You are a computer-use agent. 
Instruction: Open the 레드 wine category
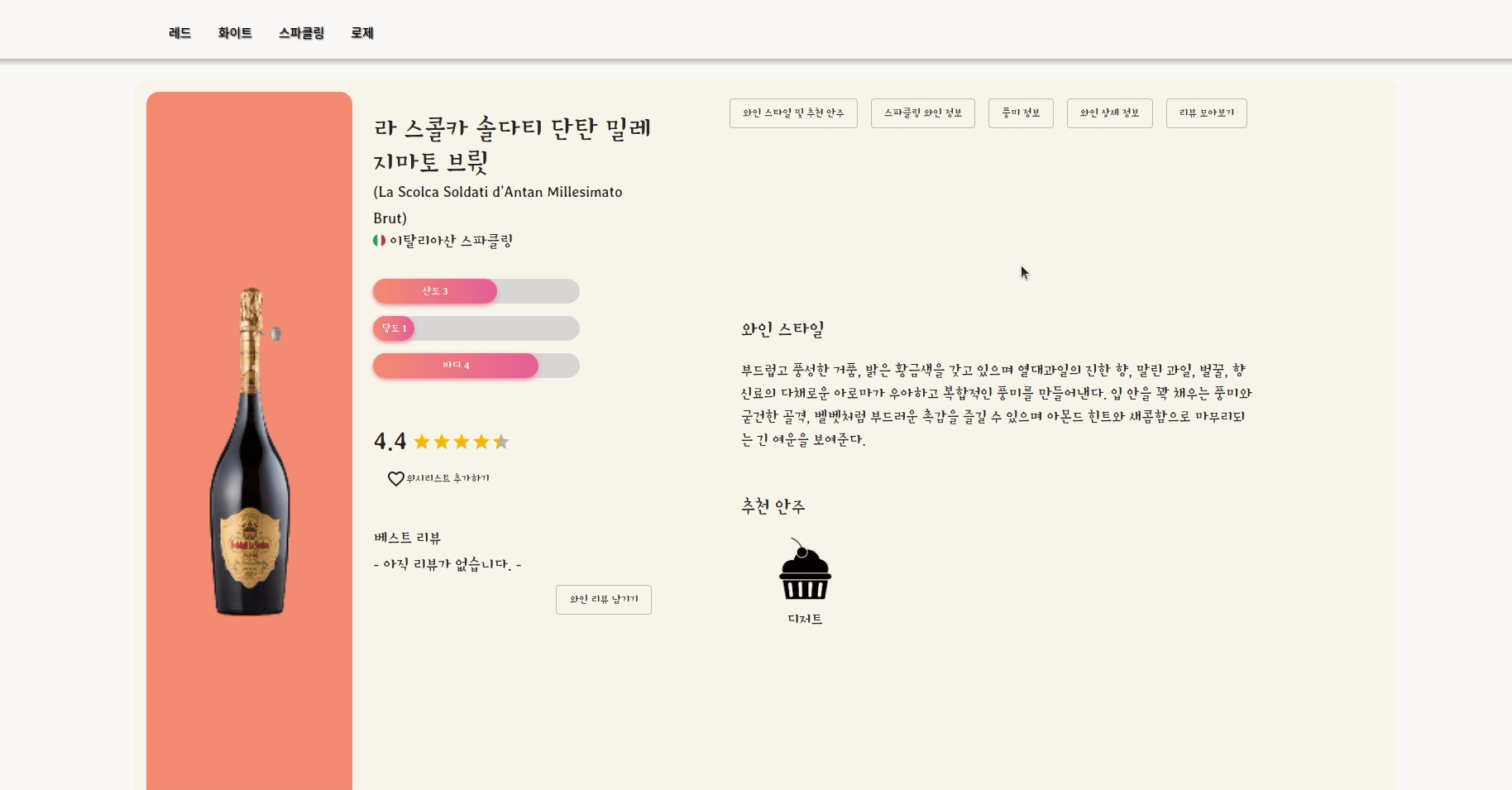coord(179,33)
